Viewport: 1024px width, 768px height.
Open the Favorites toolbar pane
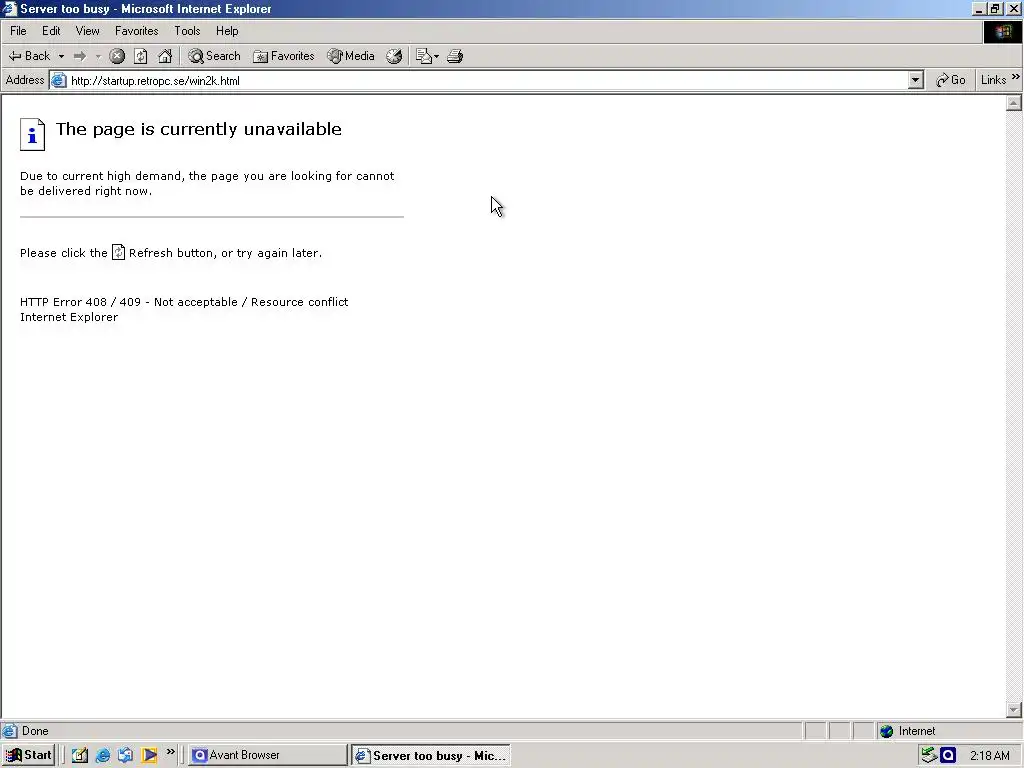pos(283,56)
